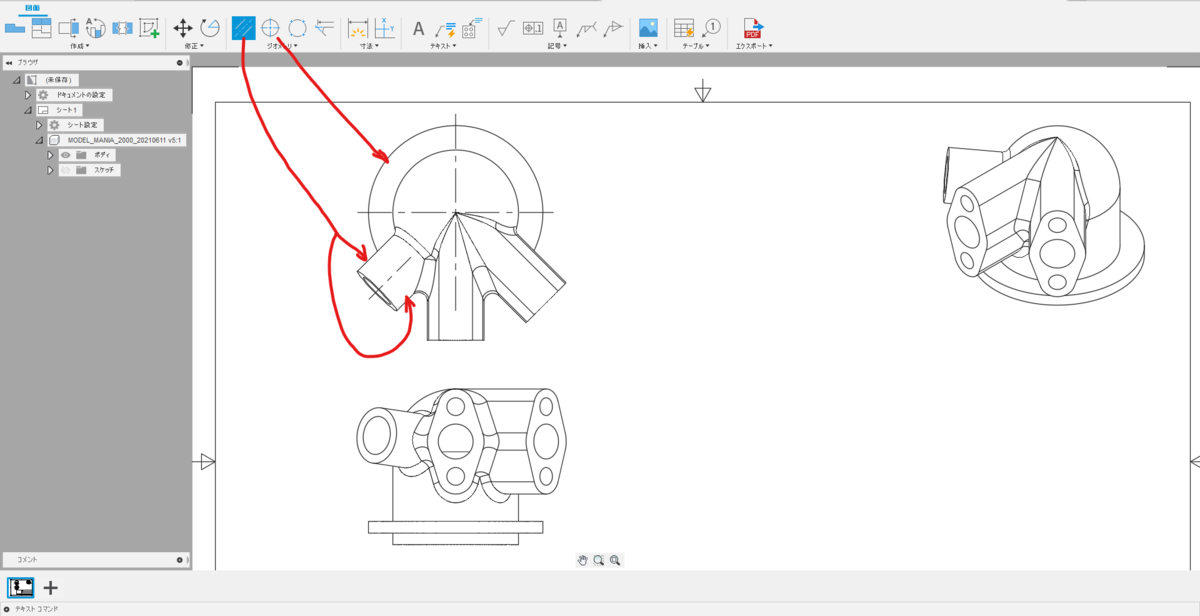Select the Taper and Slope symbol tool

[x=614, y=27]
